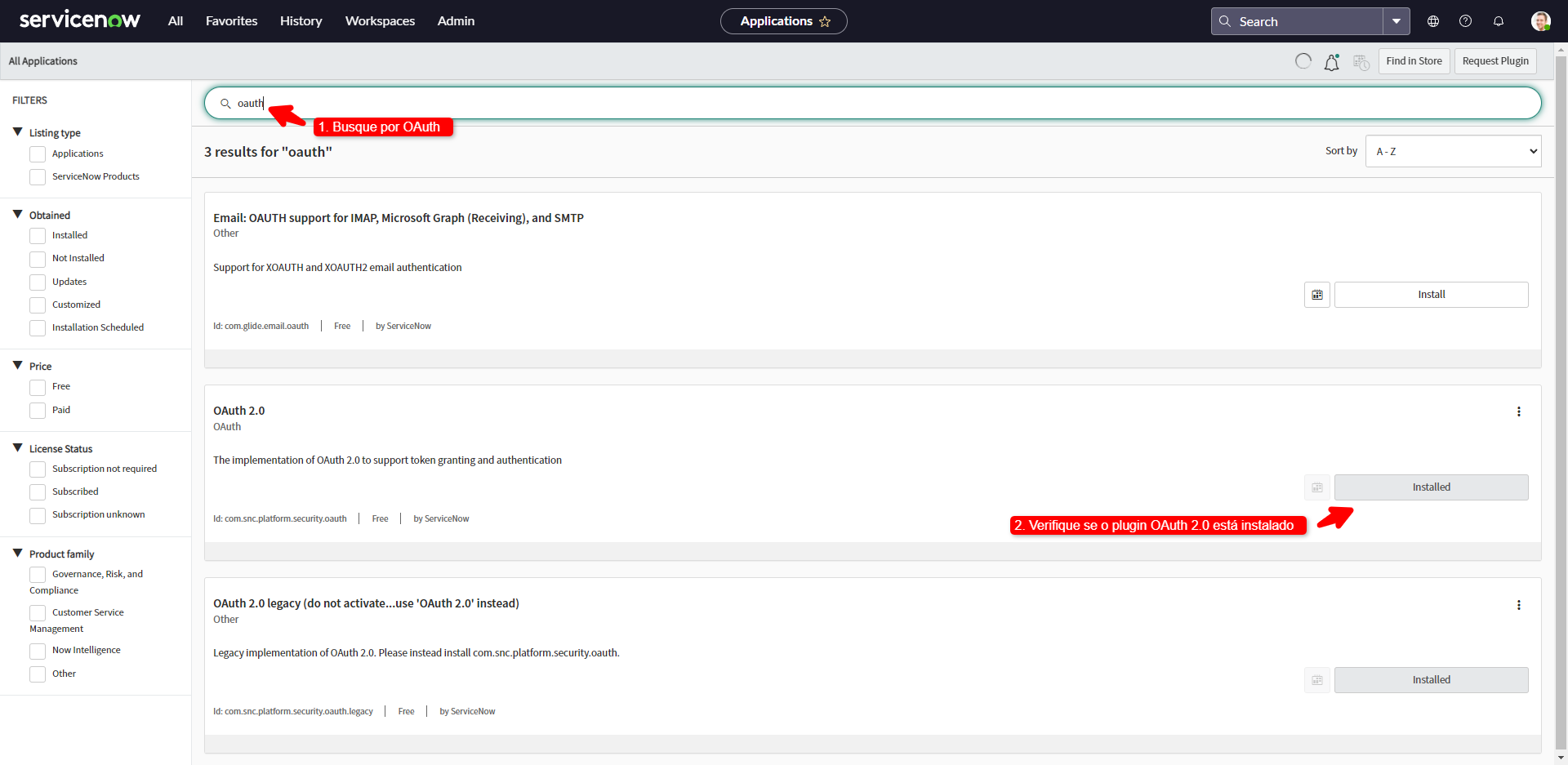
Task: Click the Id: com.glide.email.oauth text
Action: (261, 327)
